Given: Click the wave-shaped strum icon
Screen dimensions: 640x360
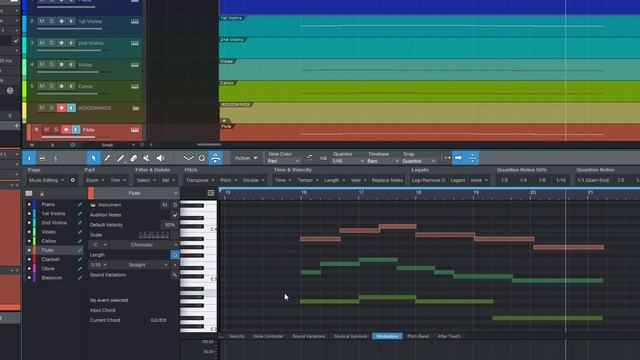Looking at the screenshot, I should pos(188,158).
